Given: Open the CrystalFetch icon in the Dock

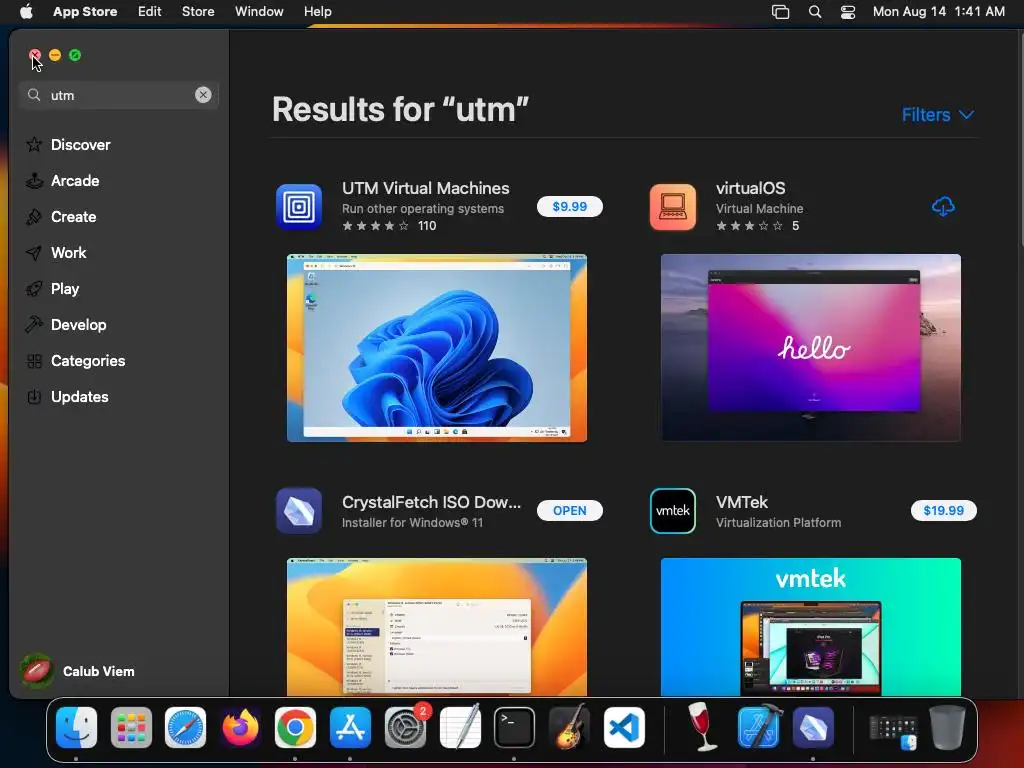Looking at the screenshot, I should click(813, 728).
